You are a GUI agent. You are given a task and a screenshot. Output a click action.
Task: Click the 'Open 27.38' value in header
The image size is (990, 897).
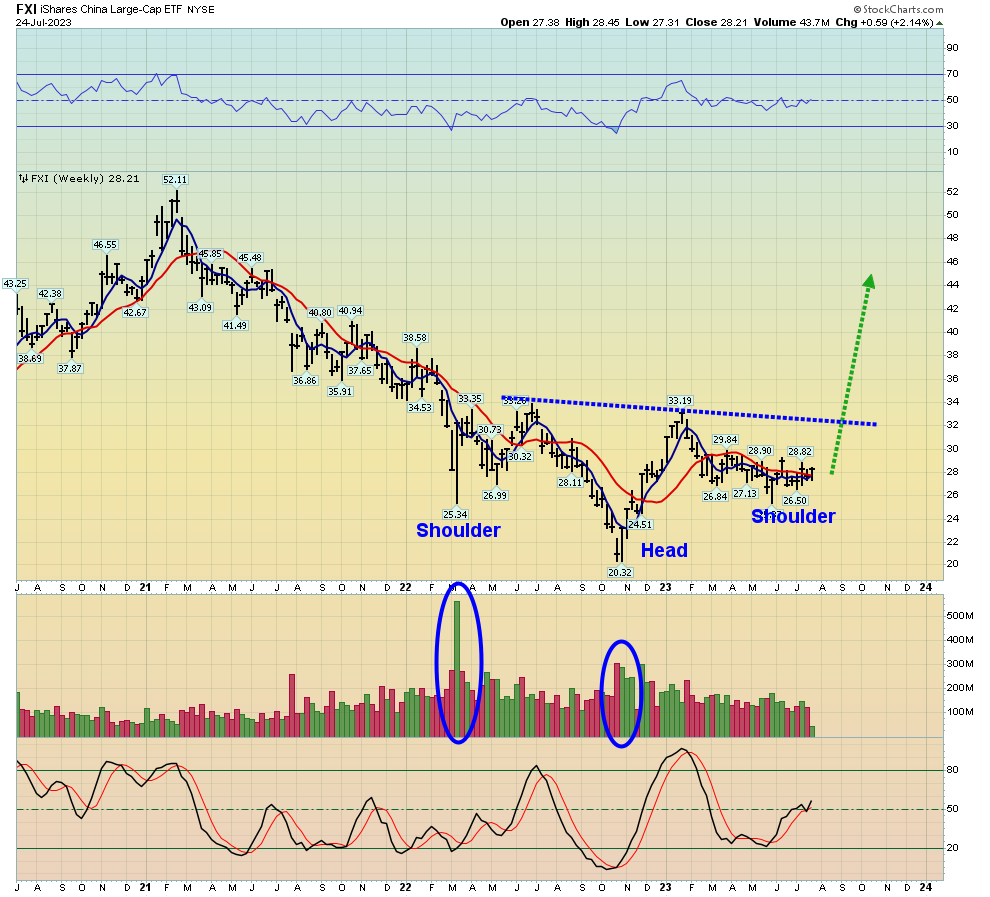point(530,22)
